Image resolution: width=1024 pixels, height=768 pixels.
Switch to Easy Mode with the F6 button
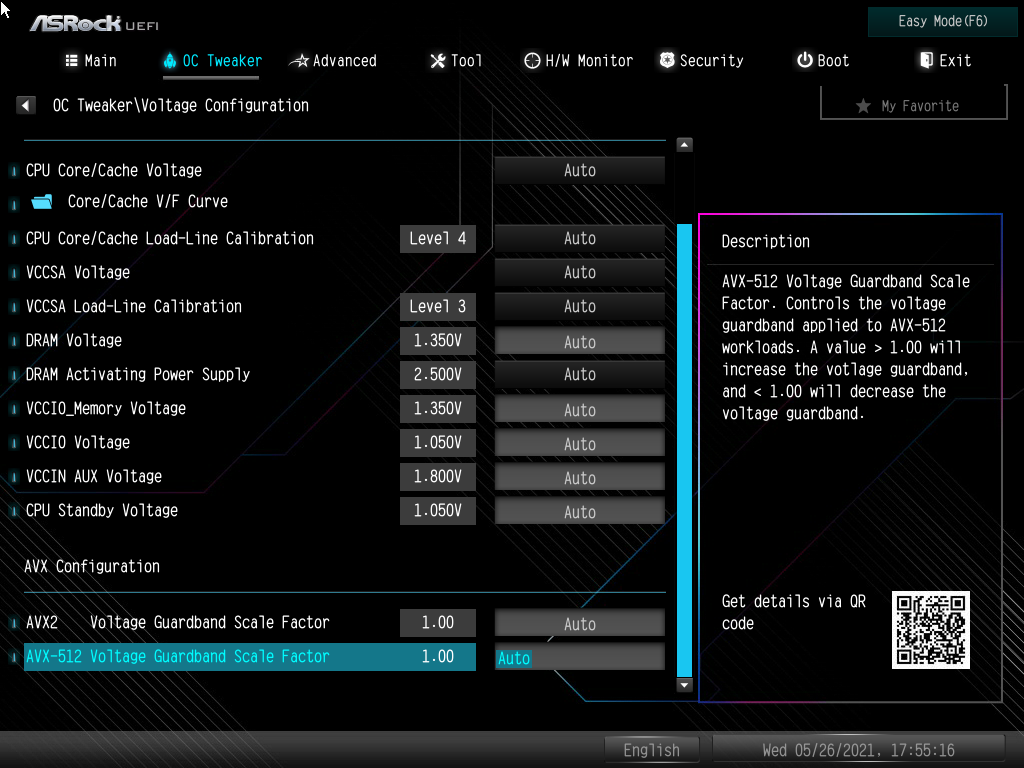(941, 21)
